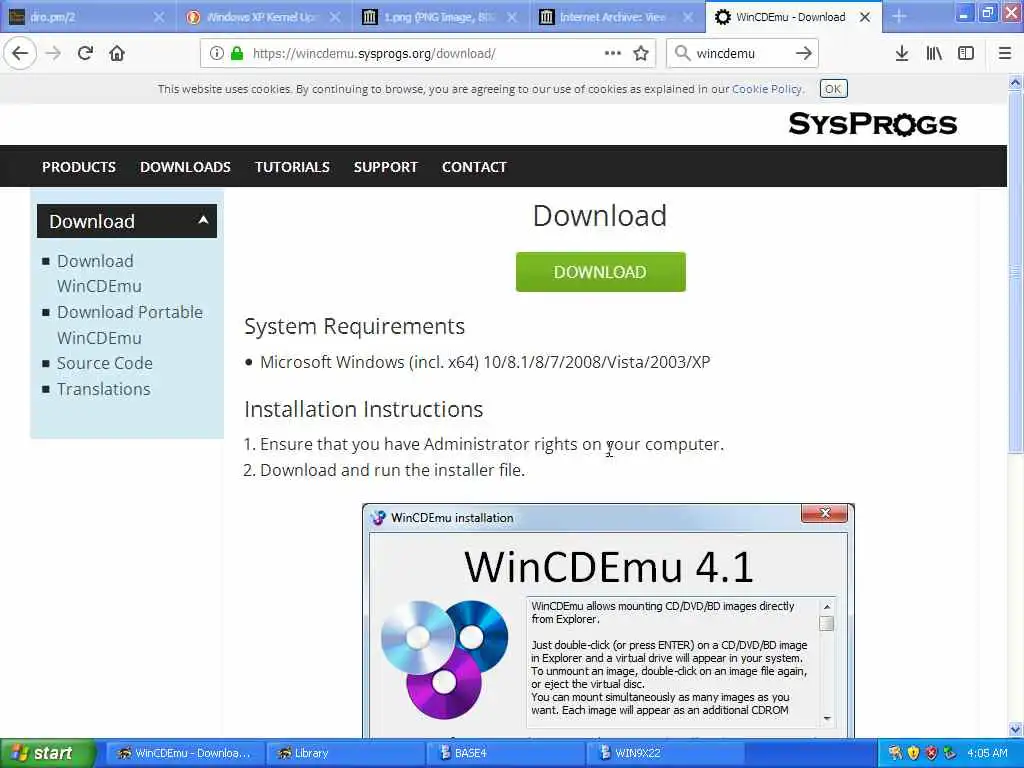Viewport: 1024px width, 768px height.
Task: Show site information icon in address bar
Action: pos(216,54)
